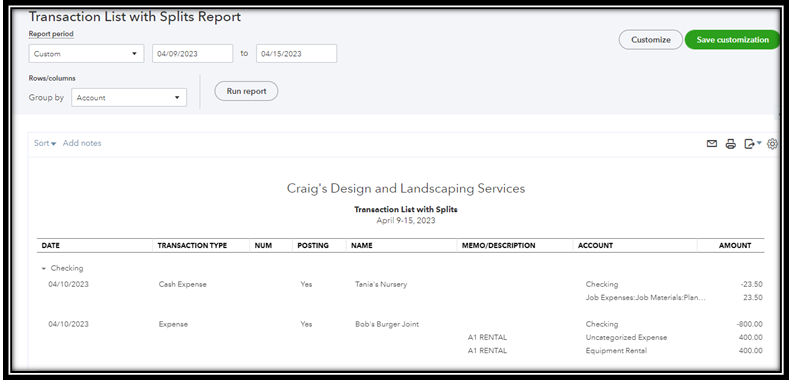The width and height of the screenshot is (789, 381).
Task: Click the Tania's Nursery name
Action: tap(381, 284)
